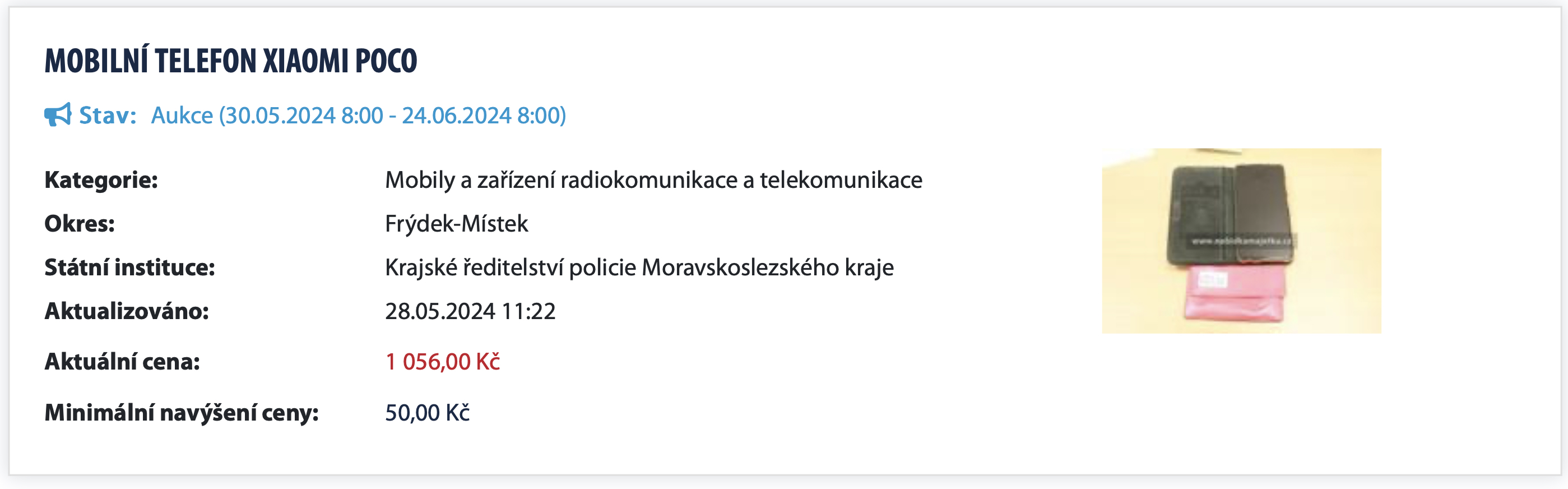Click the Státní instituce label

click(x=129, y=267)
